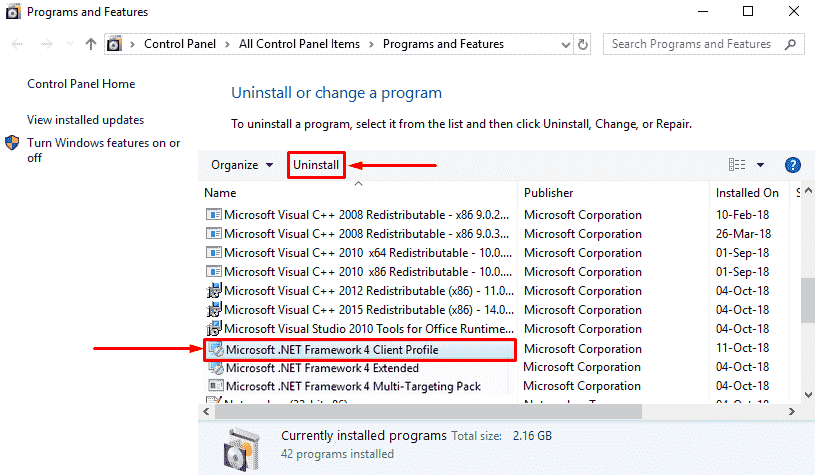Click the horizontal scrollbar left arrow

pyautogui.click(x=206, y=412)
